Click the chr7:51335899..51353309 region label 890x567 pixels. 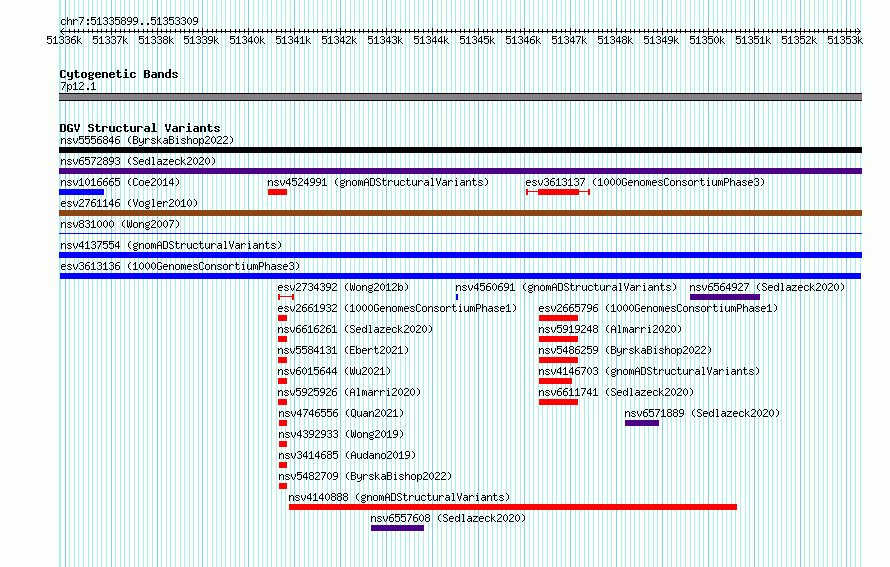(129, 21)
